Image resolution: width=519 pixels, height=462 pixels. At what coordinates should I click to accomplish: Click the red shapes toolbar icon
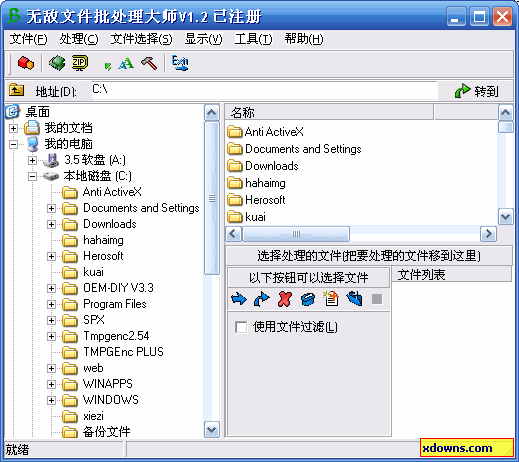26,63
